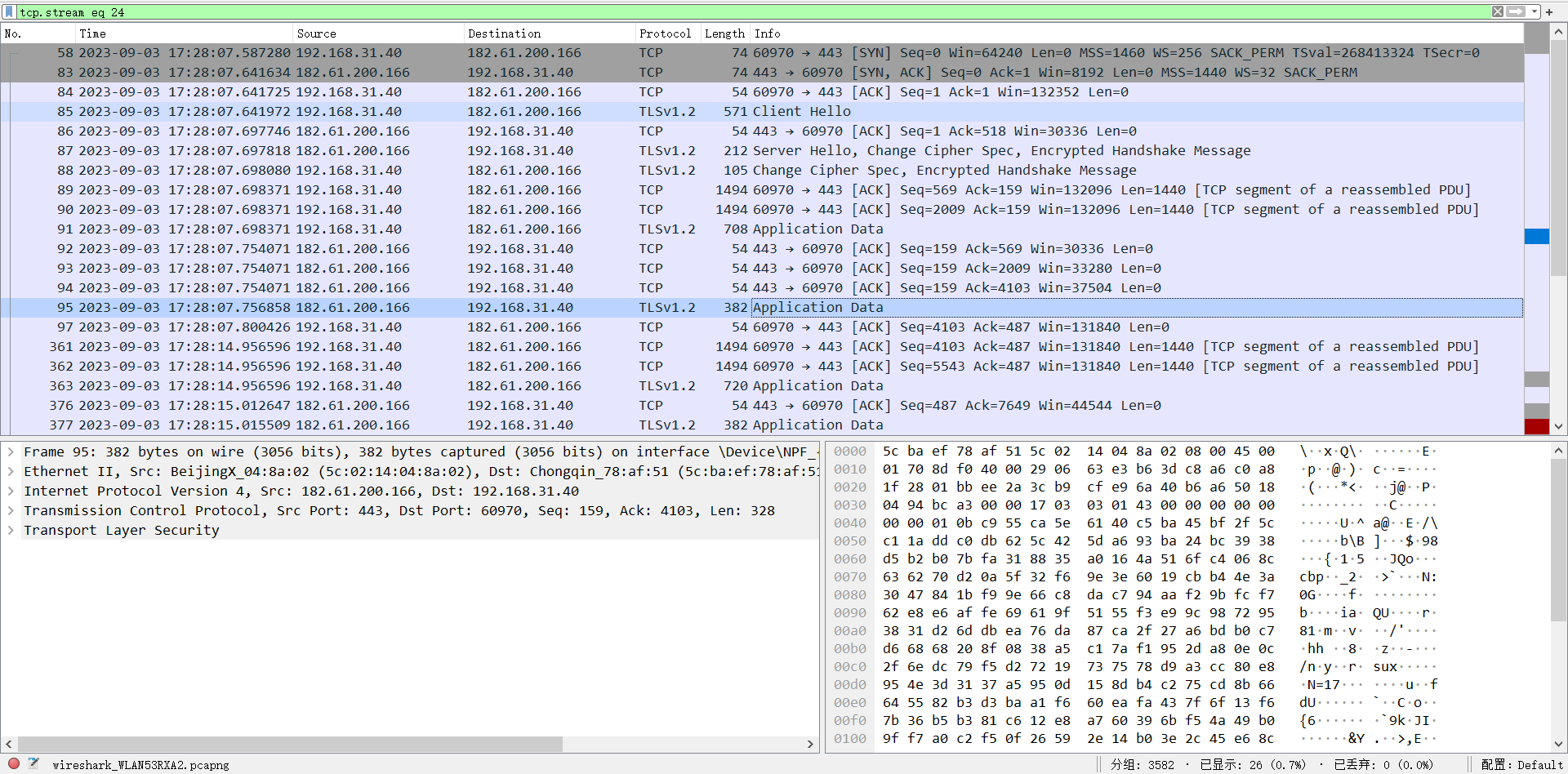Sort packets by the Time column header
Viewport: 1568px width, 774px height.
(x=184, y=33)
